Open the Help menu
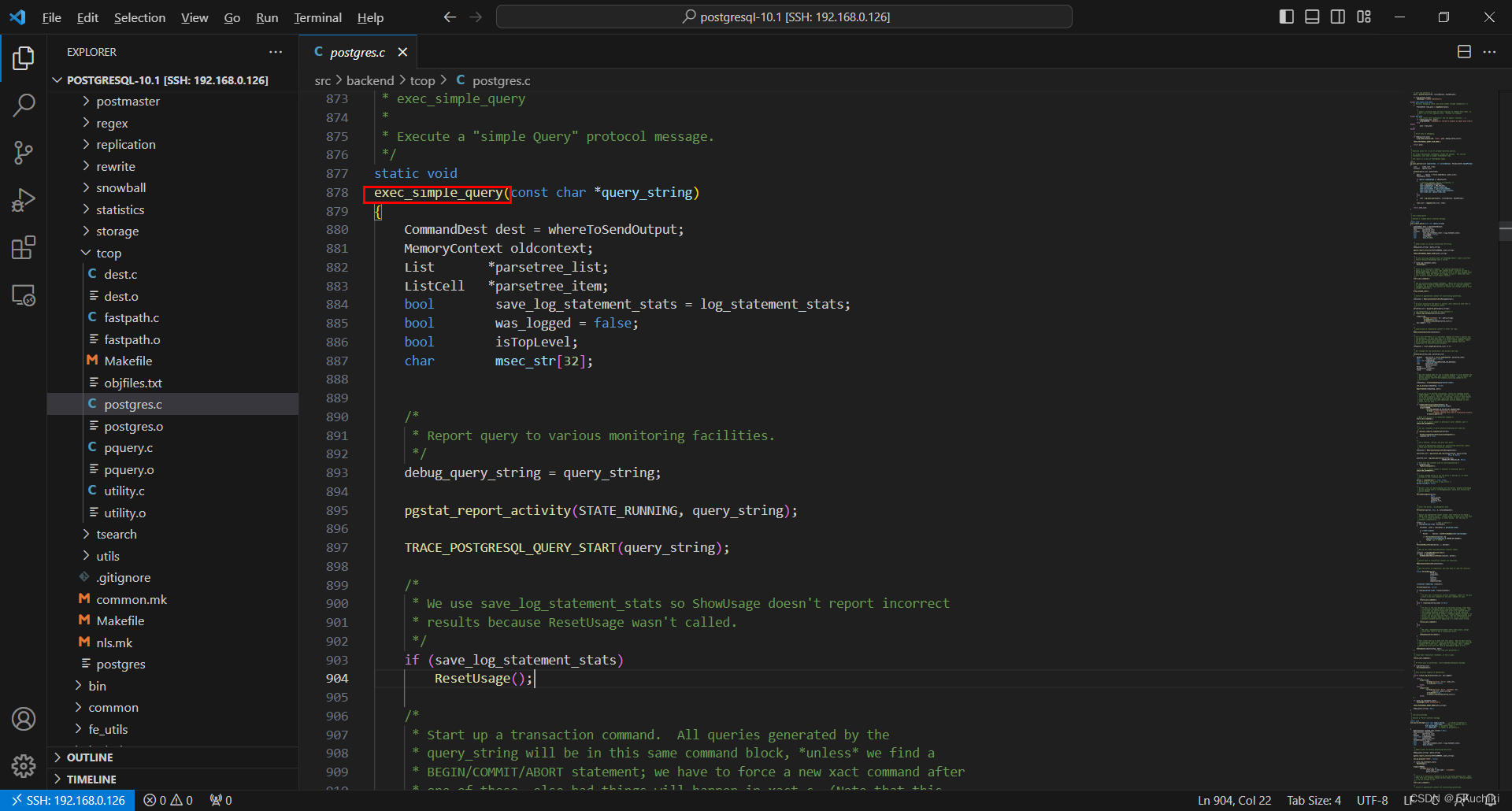Viewport: 1512px width, 811px height. point(370,17)
